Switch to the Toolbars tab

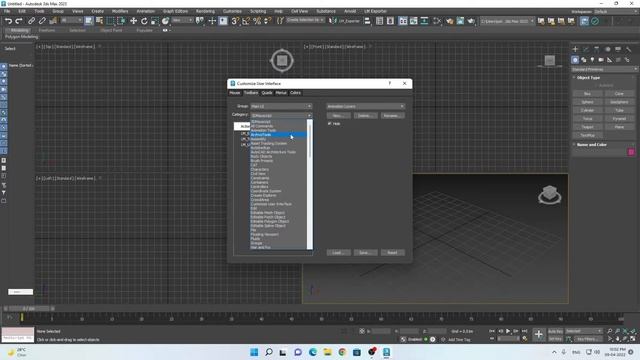click(x=251, y=93)
